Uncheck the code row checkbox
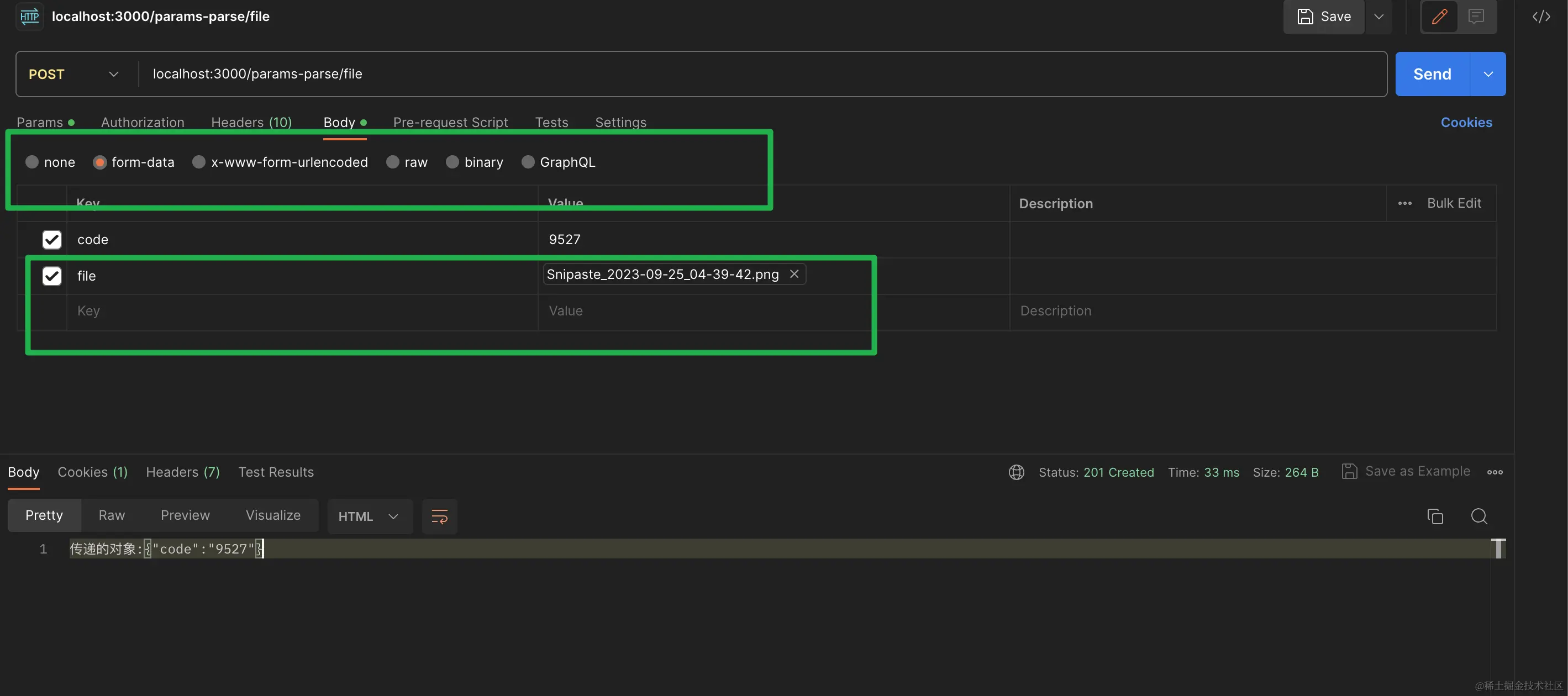The image size is (1568, 696). 52,240
